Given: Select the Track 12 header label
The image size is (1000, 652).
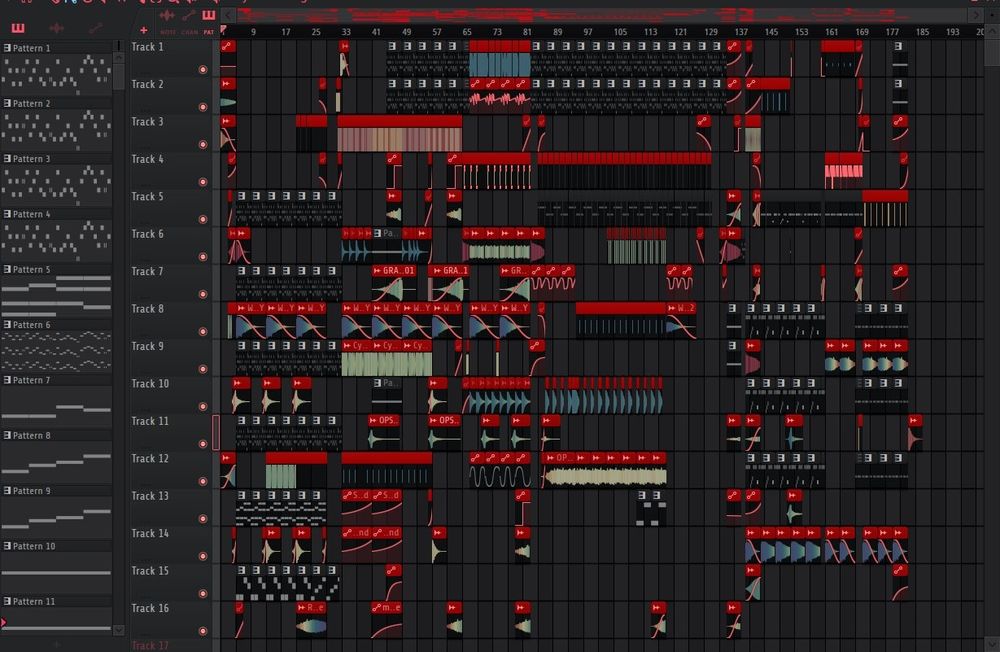Looking at the screenshot, I should pyautogui.click(x=150, y=459).
